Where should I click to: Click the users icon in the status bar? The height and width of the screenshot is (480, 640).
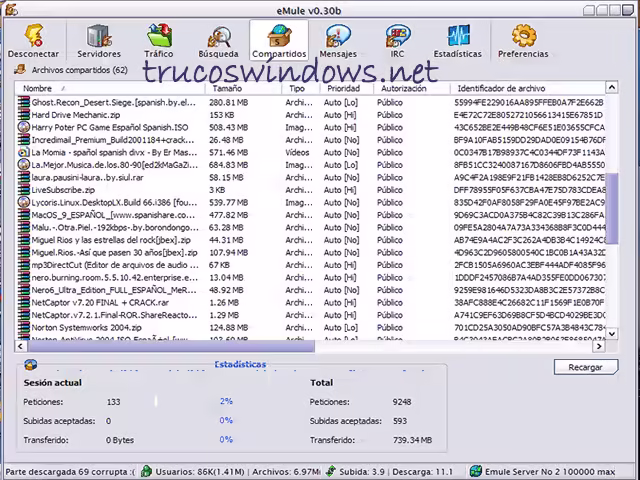point(146,471)
